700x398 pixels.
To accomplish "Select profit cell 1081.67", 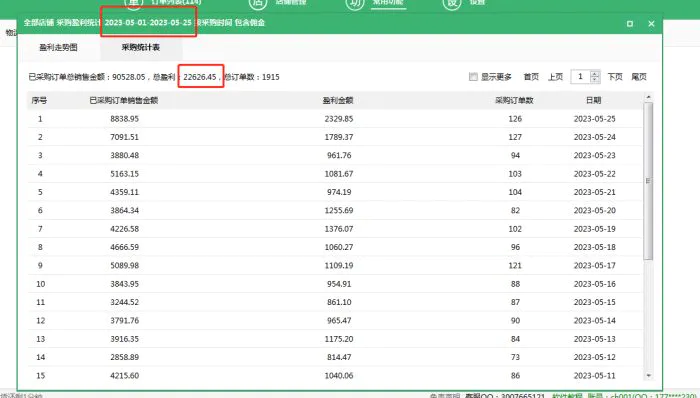I will pyautogui.click(x=339, y=174).
